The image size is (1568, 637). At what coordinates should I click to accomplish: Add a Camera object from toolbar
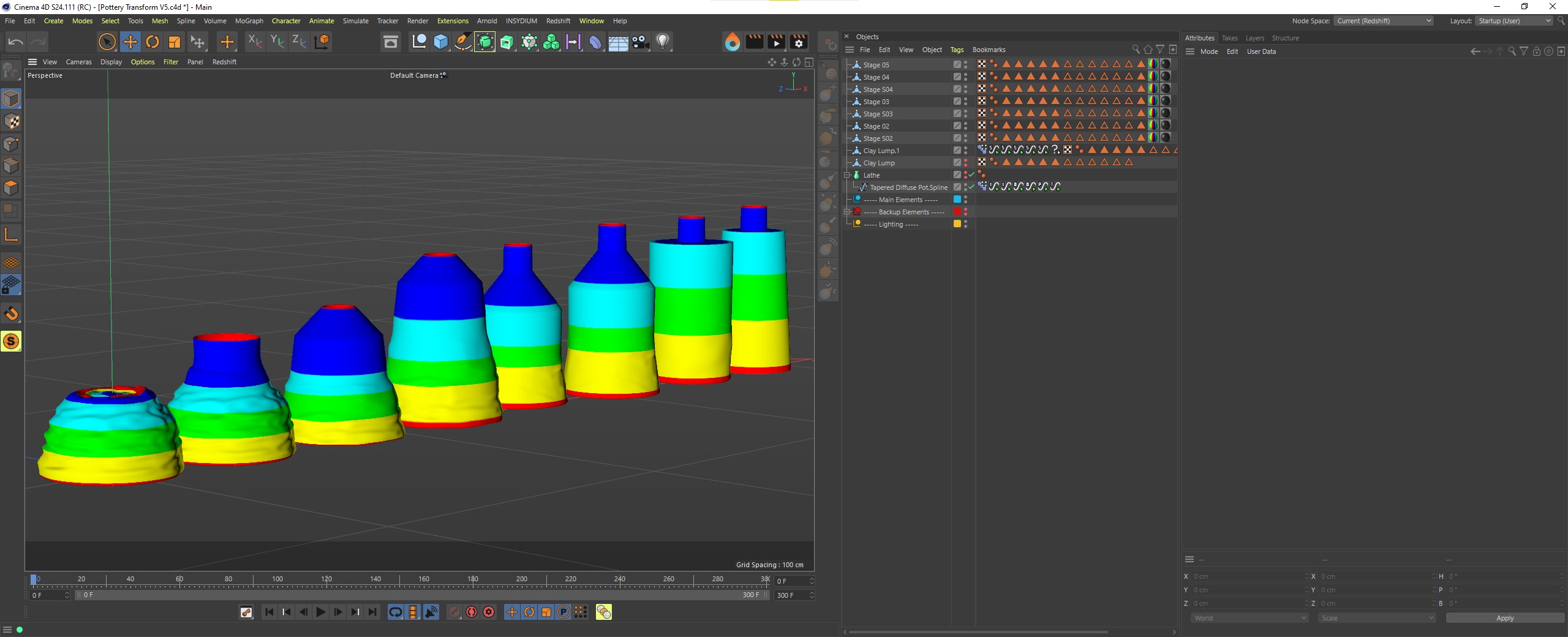(x=641, y=42)
